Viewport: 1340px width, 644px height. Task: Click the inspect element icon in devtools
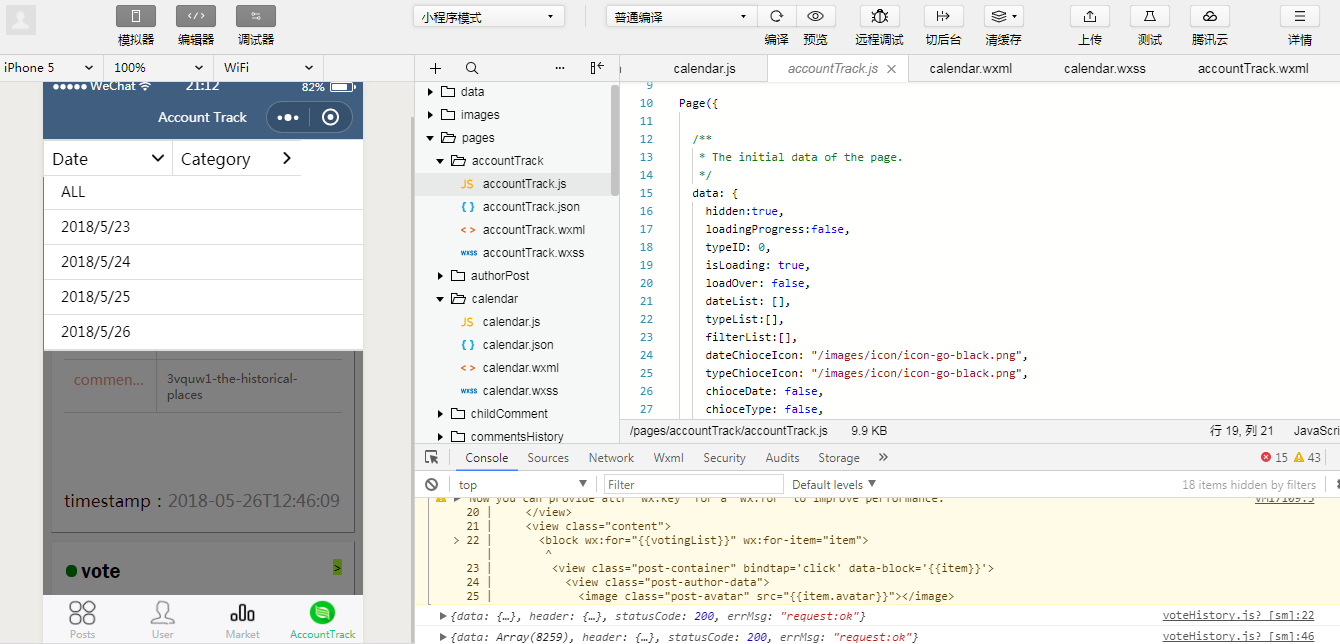pyautogui.click(x=431, y=457)
